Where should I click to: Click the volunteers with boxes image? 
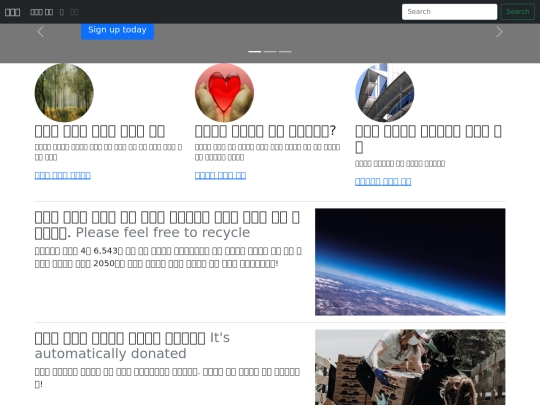(x=410, y=367)
